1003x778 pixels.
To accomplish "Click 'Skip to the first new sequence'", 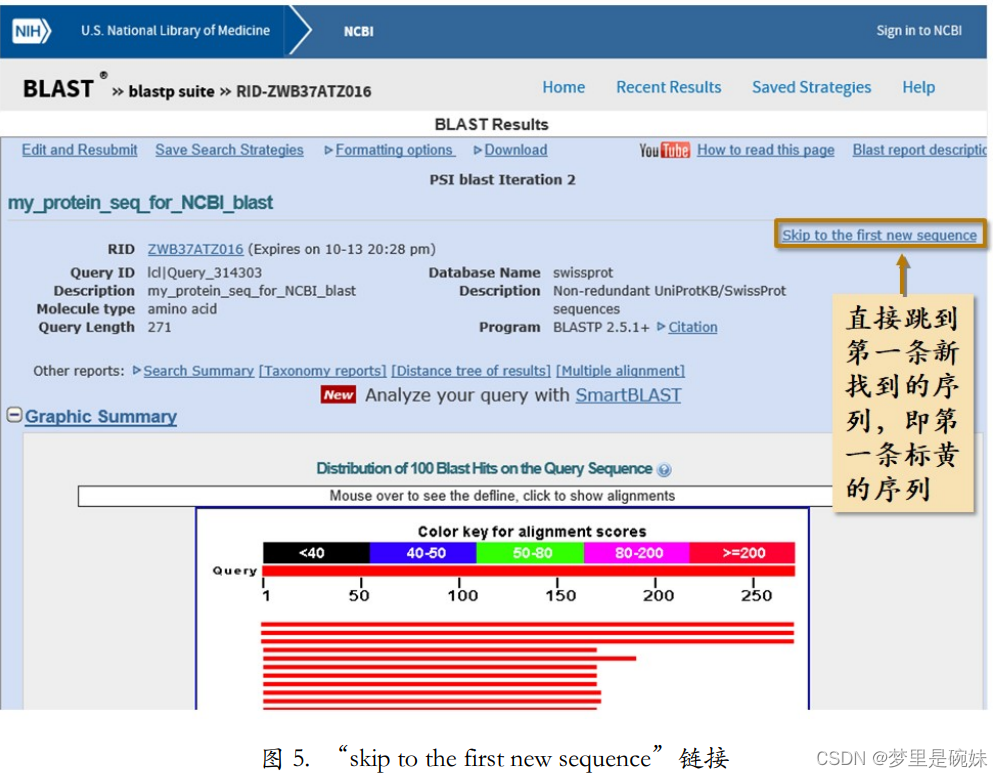I will 879,234.
